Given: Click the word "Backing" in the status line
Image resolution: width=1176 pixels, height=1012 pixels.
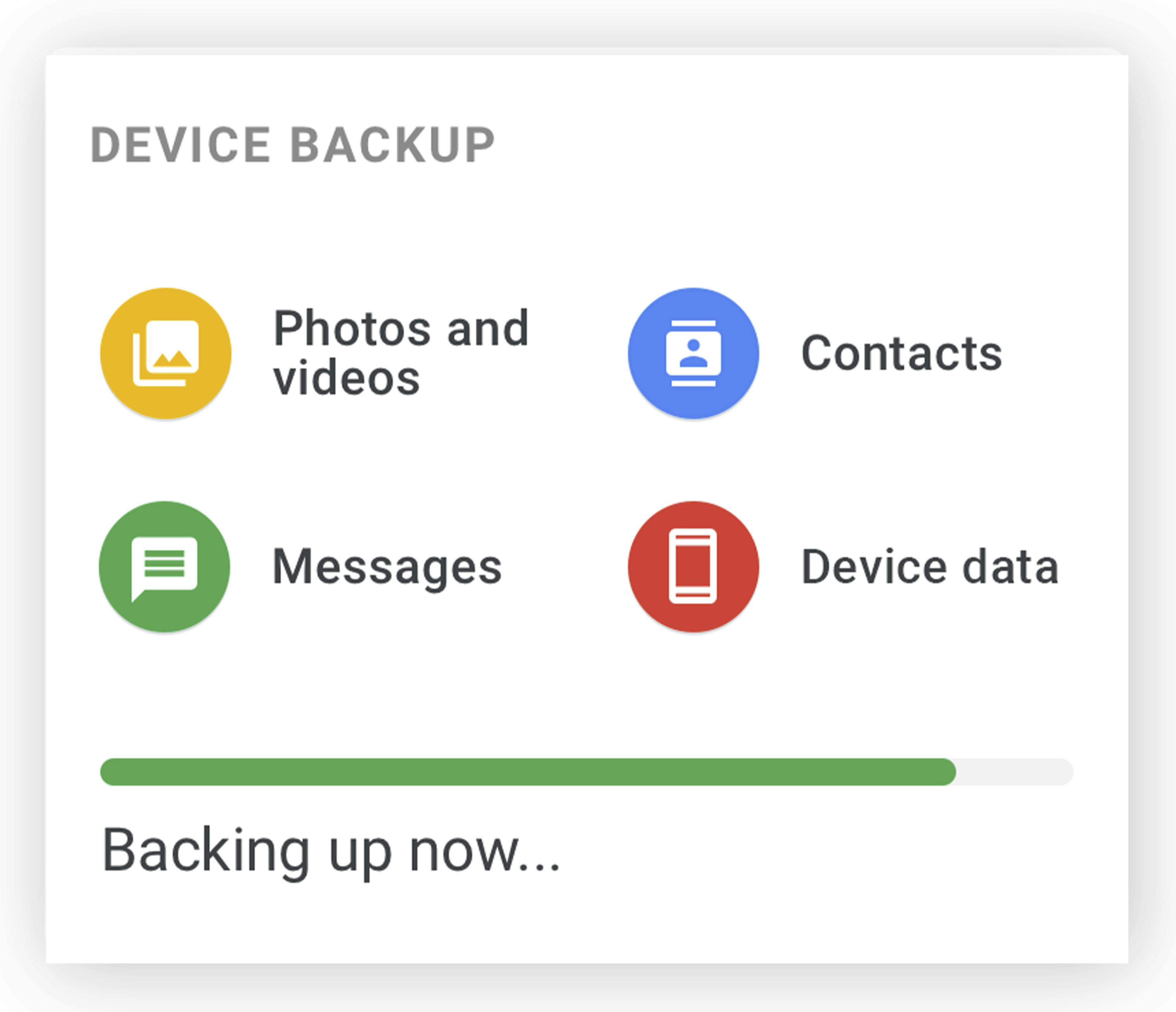Looking at the screenshot, I should point(206,851).
